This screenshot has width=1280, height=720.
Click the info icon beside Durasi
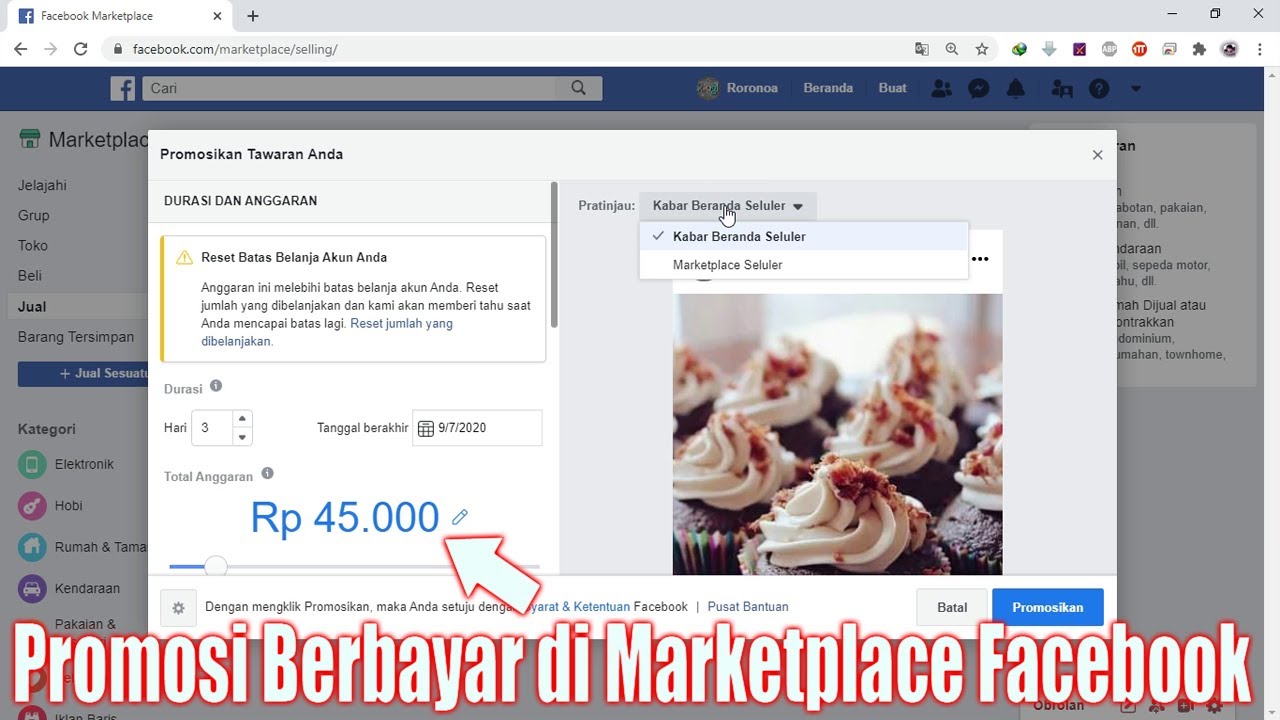click(x=216, y=386)
